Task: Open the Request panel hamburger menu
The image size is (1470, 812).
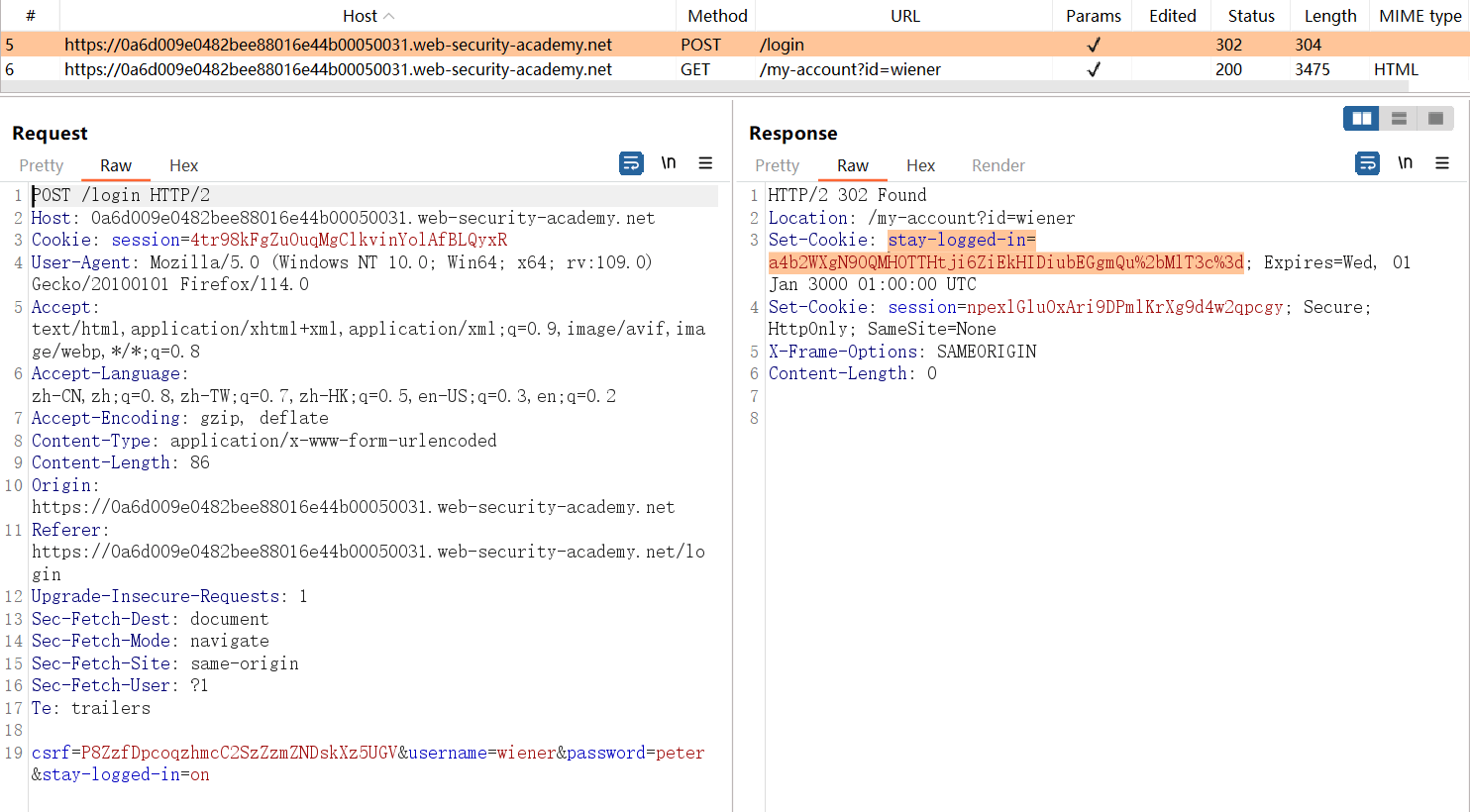Action: click(x=705, y=163)
